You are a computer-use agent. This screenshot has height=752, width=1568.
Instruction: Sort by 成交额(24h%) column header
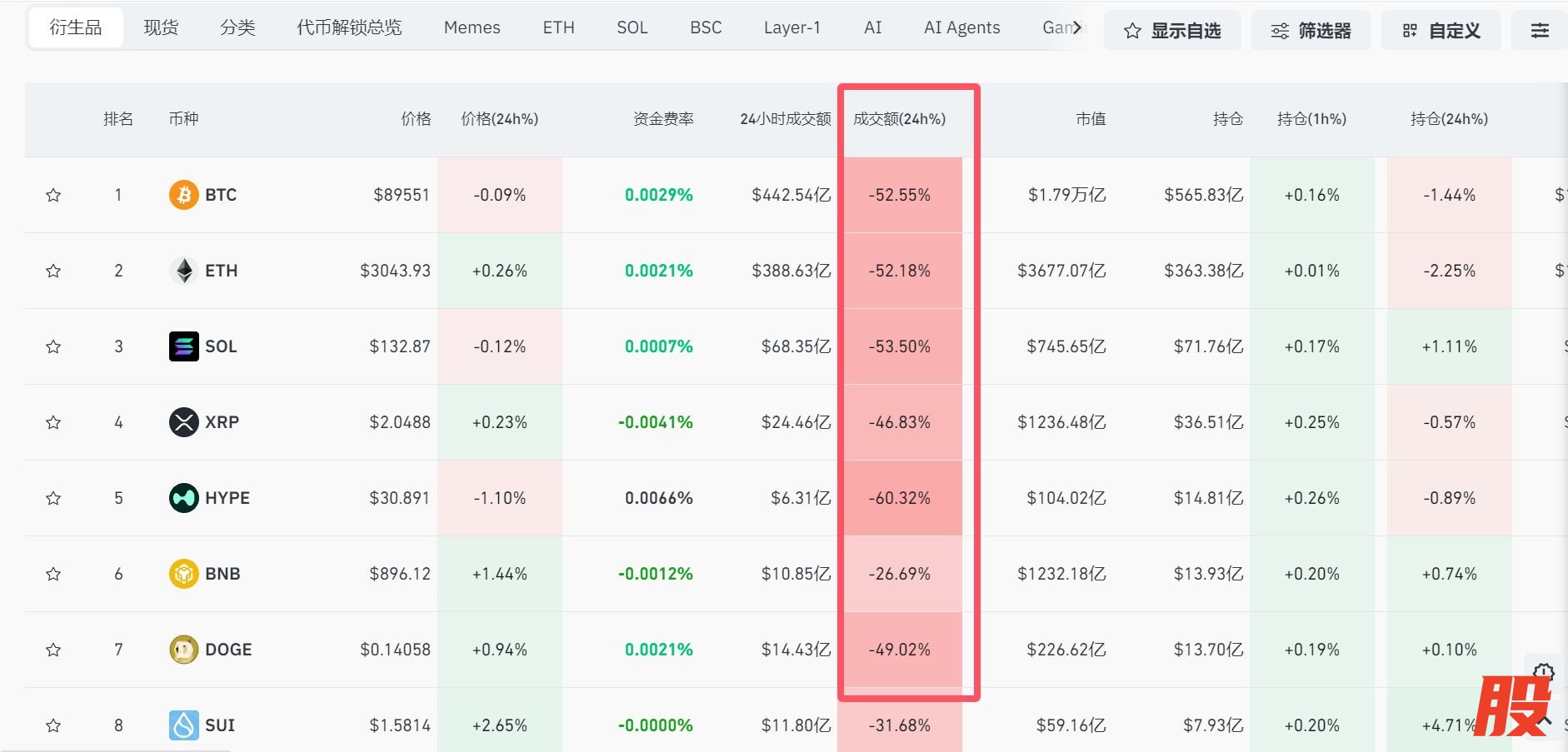[x=899, y=119]
